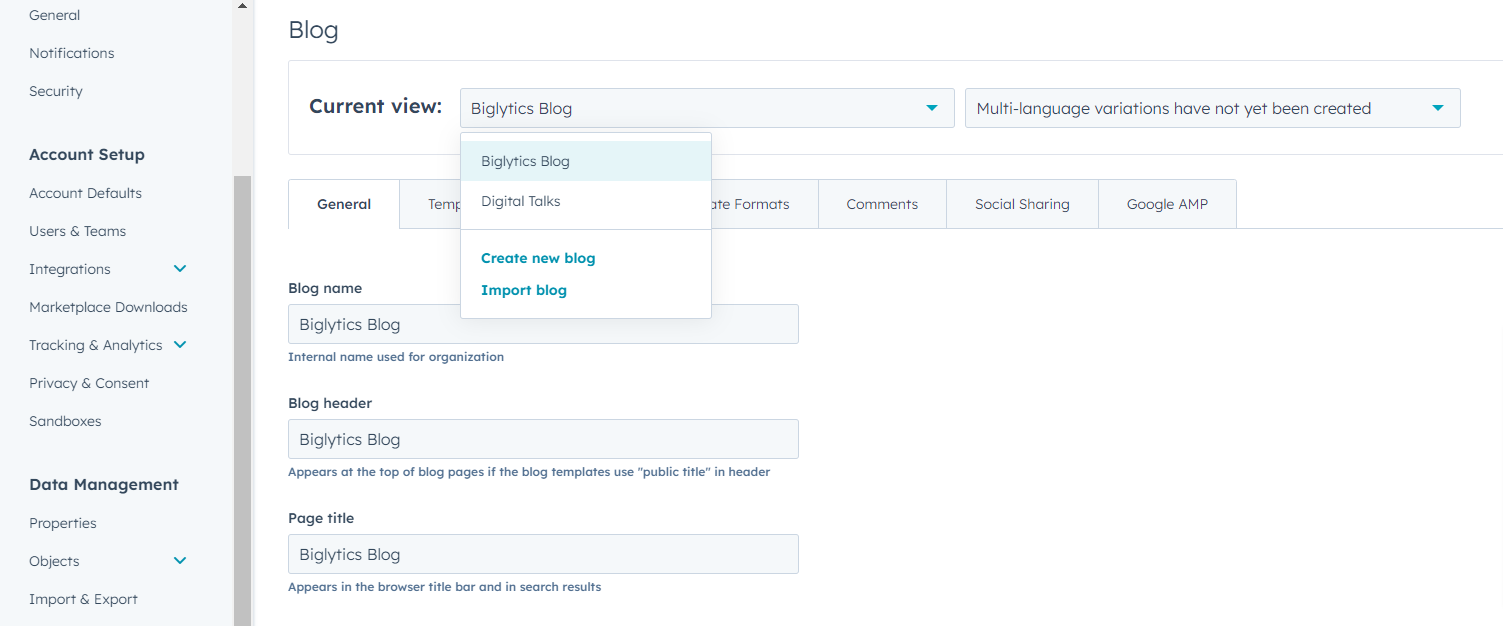The image size is (1503, 626).
Task: Select Biglytics Blog from dropdown list
Action: coord(586,161)
